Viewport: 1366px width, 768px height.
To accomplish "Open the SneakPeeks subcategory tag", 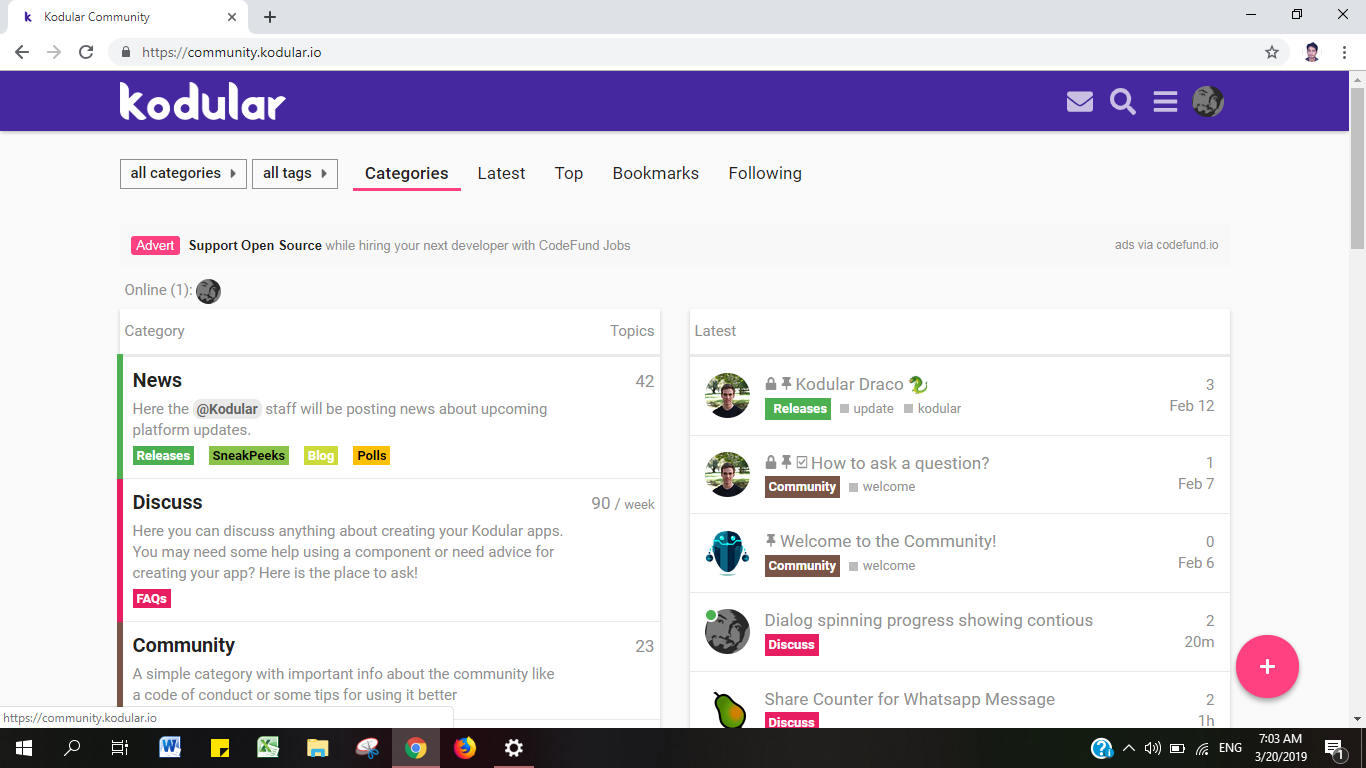I will pyautogui.click(x=249, y=455).
